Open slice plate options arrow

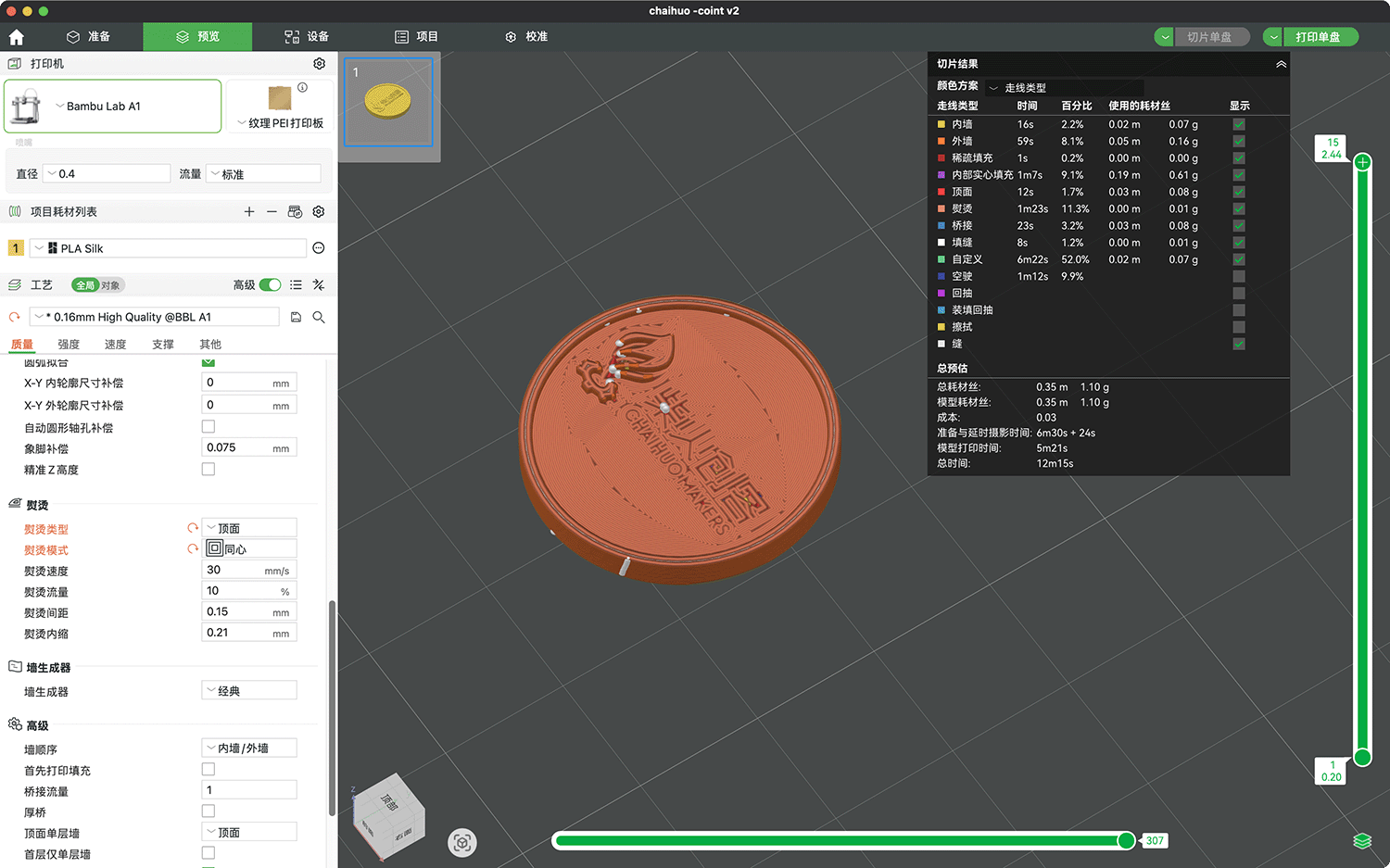tap(1164, 37)
